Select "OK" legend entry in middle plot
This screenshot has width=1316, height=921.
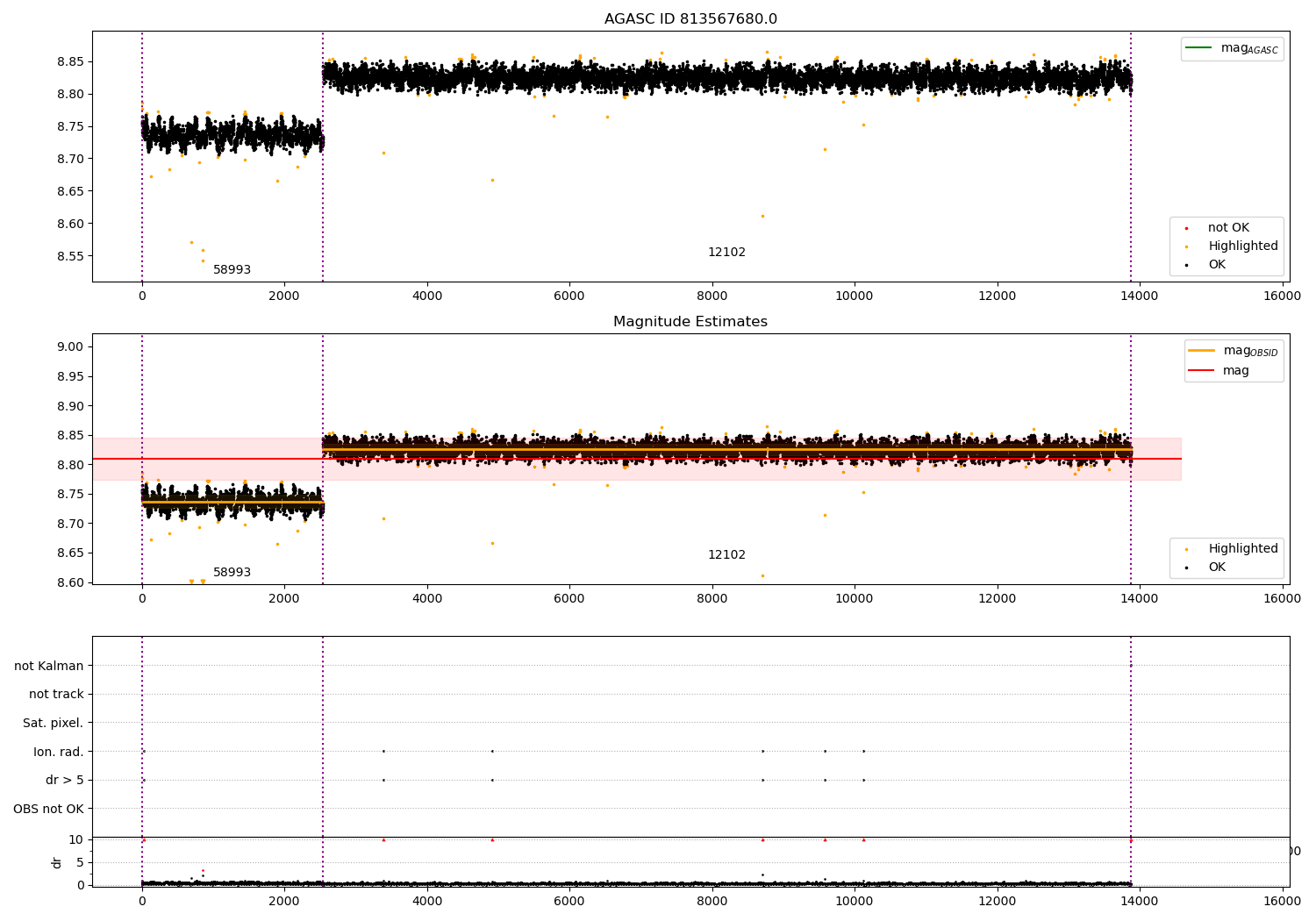pyautogui.click(x=1206, y=568)
